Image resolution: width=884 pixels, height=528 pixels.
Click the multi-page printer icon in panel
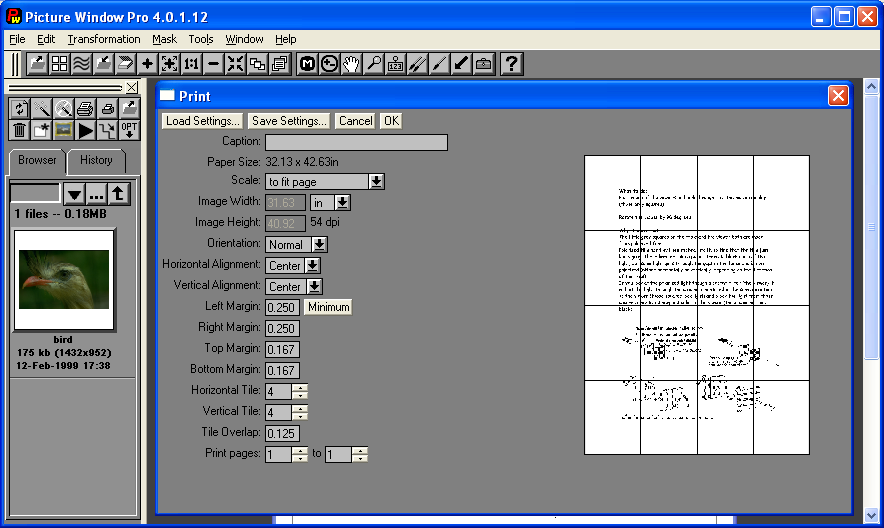pos(85,108)
